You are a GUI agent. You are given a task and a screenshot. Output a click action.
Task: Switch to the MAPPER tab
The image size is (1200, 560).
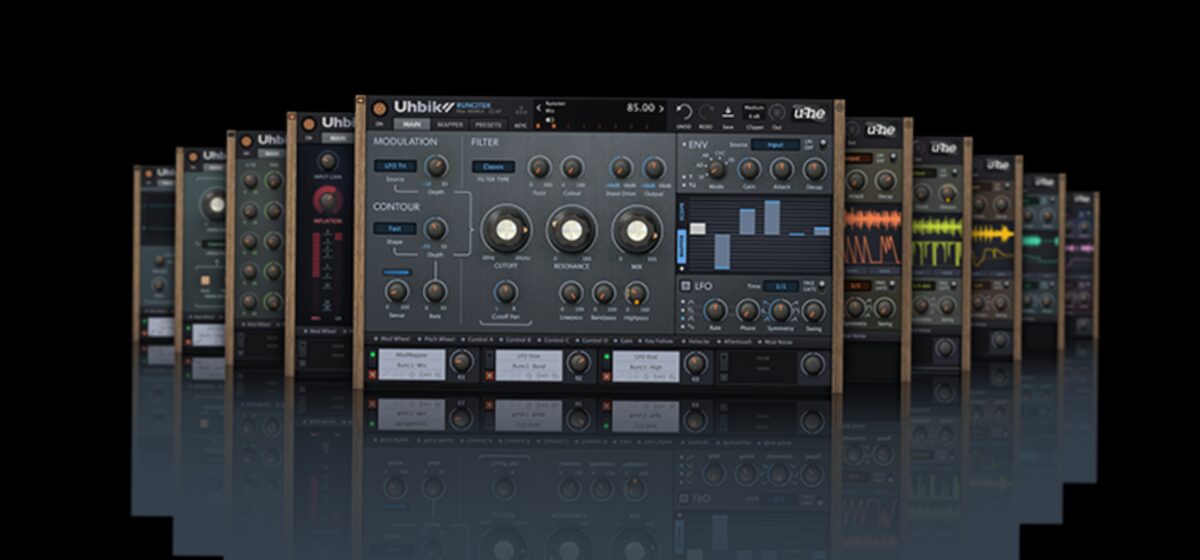[450, 125]
